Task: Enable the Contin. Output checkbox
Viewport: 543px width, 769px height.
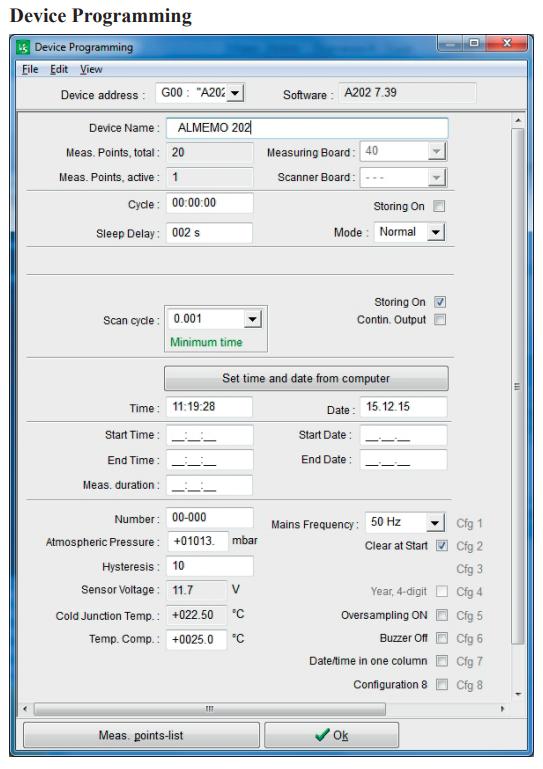Action: click(x=440, y=320)
